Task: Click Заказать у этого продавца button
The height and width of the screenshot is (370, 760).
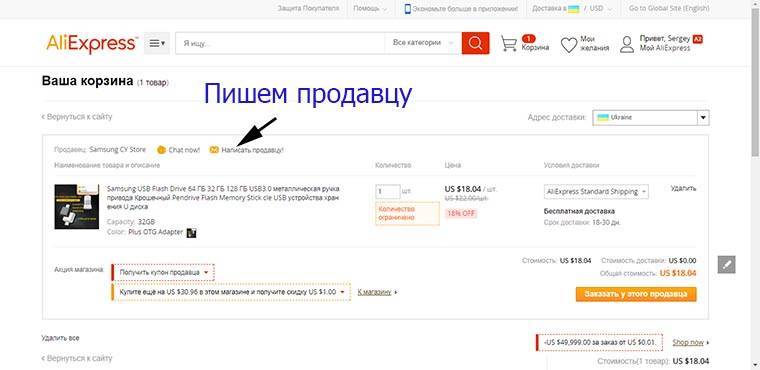Action: pyautogui.click(x=636, y=294)
